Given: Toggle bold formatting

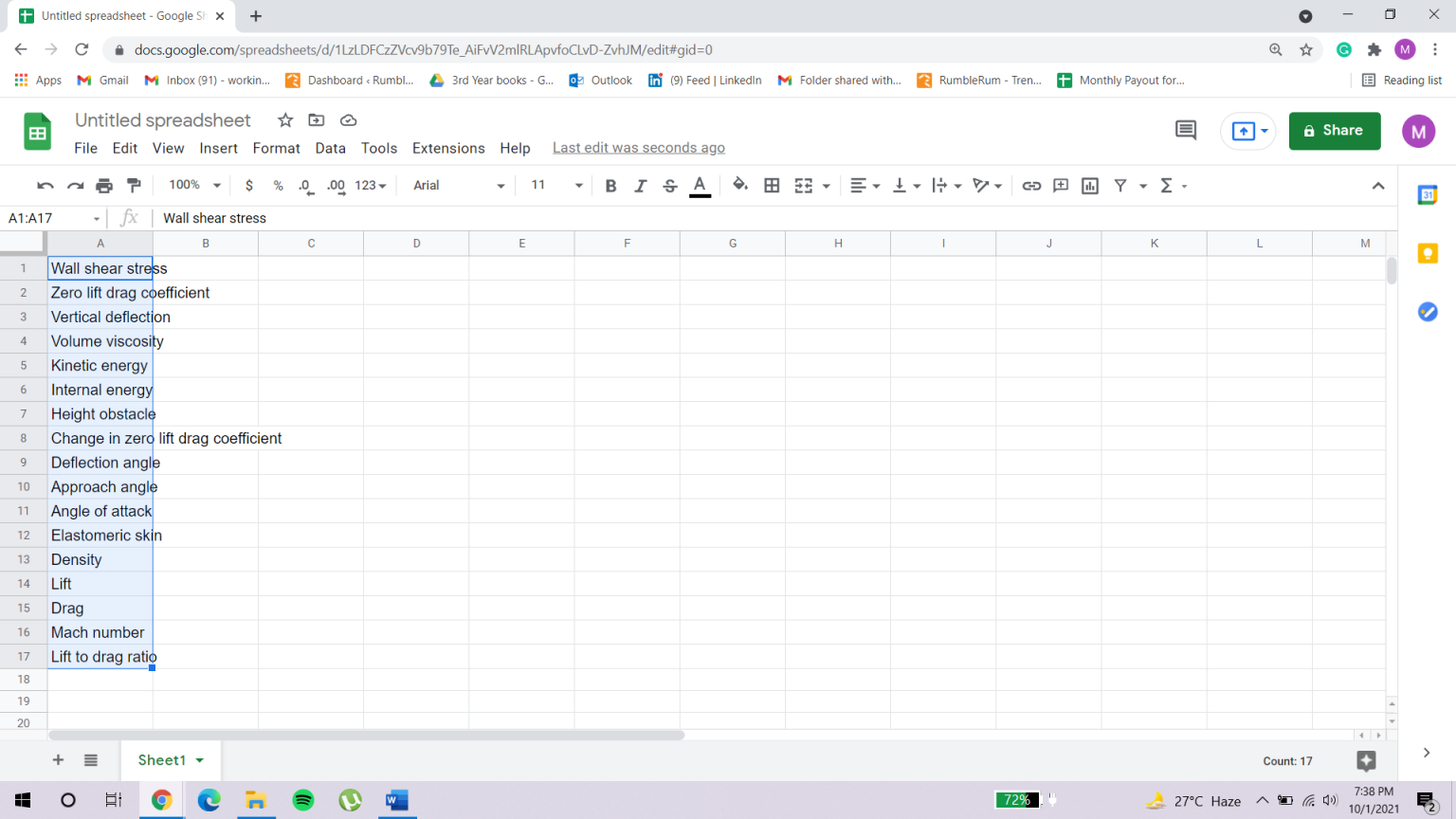Looking at the screenshot, I should coord(610,185).
